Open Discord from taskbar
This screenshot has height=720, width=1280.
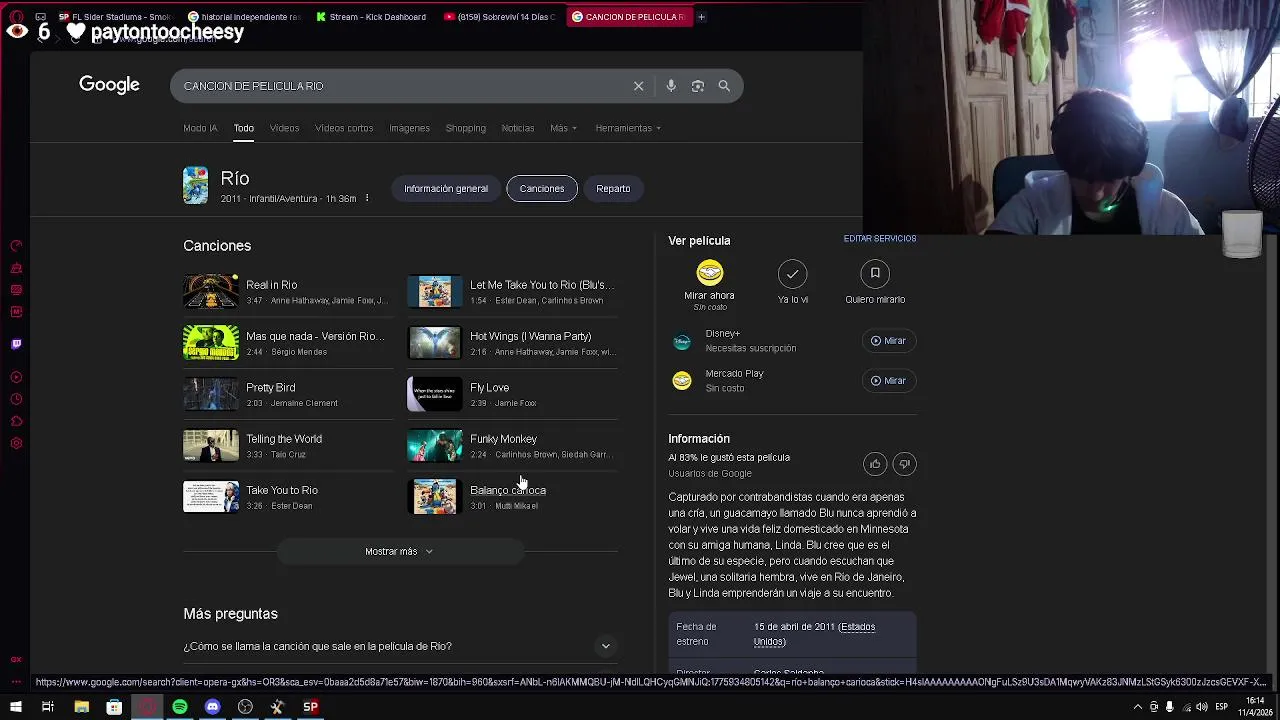click(x=212, y=707)
